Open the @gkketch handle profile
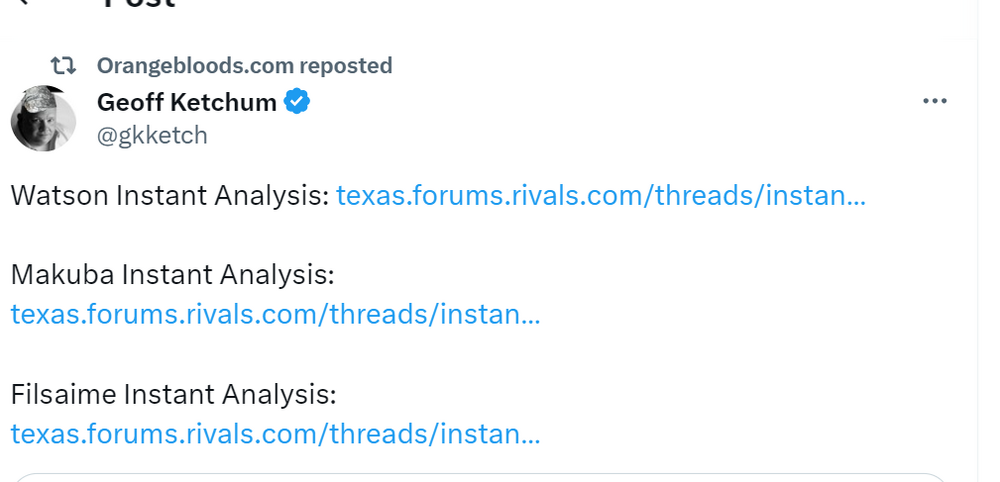Image resolution: width=1000 pixels, height=482 pixels. pyautogui.click(x=152, y=135)
